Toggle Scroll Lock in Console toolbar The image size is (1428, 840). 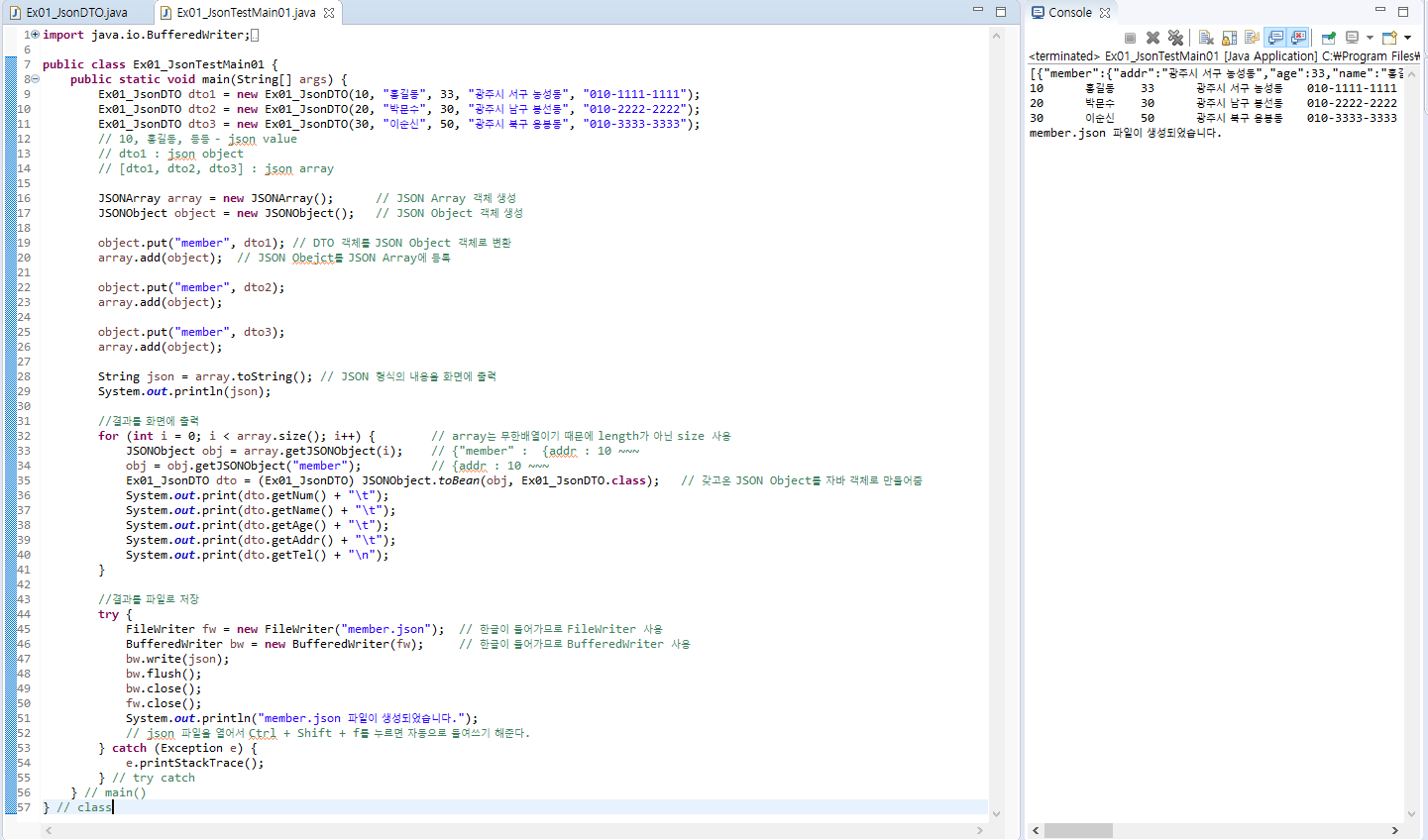[x=1229, y=38]
